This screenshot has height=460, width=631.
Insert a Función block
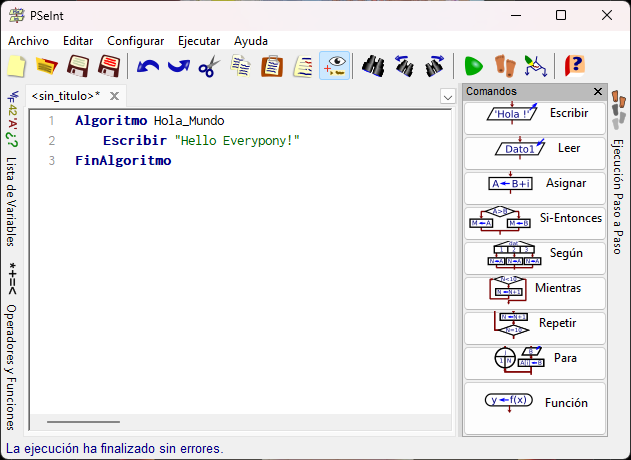(535, 408)
